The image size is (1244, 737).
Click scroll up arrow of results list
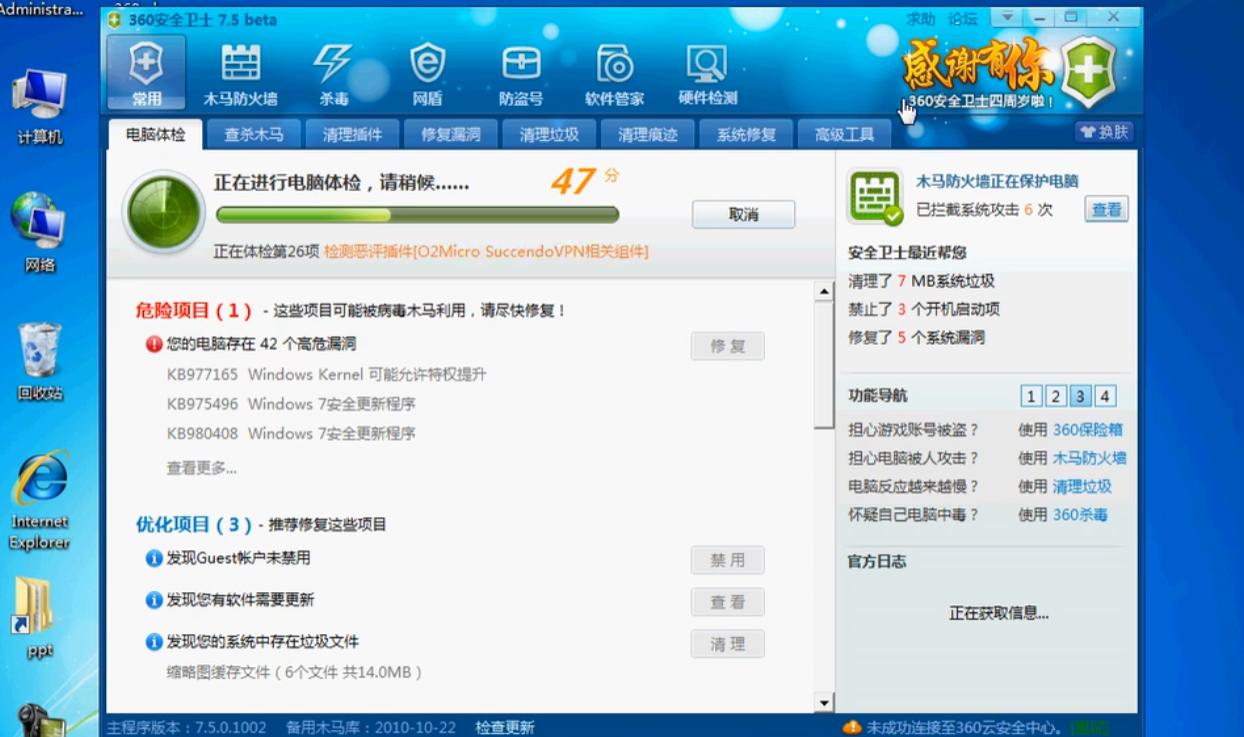(824, 292)
